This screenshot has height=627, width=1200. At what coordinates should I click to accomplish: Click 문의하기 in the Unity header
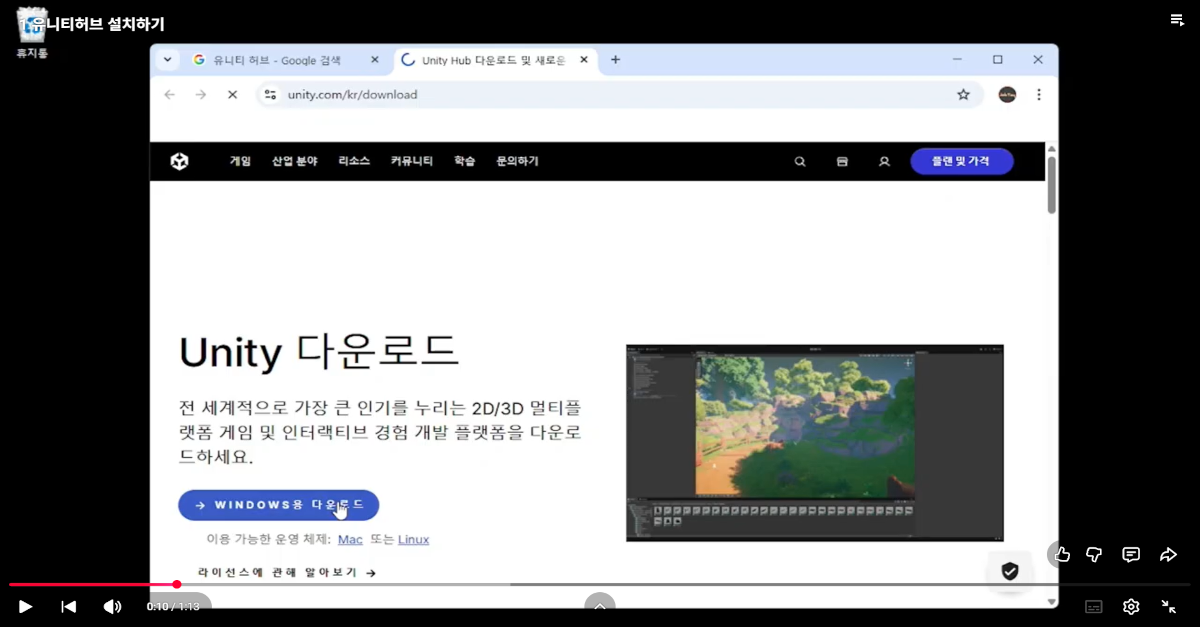(x=517, y=161)
